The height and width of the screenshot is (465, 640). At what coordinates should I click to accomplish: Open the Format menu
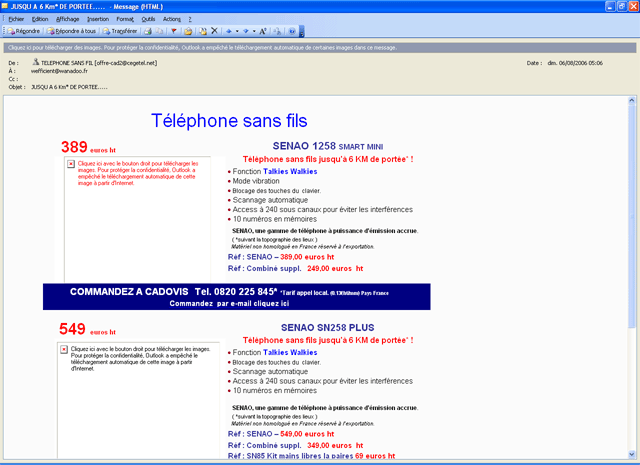(125, 19)
